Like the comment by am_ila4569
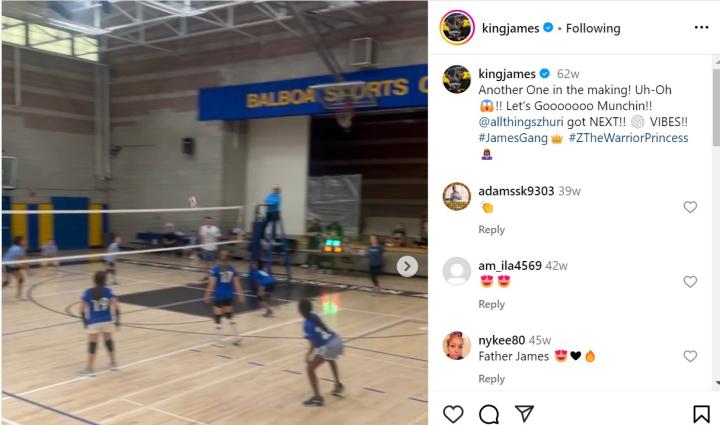Image resolution: width=720 pixels, height=425 pixels. 690,281
